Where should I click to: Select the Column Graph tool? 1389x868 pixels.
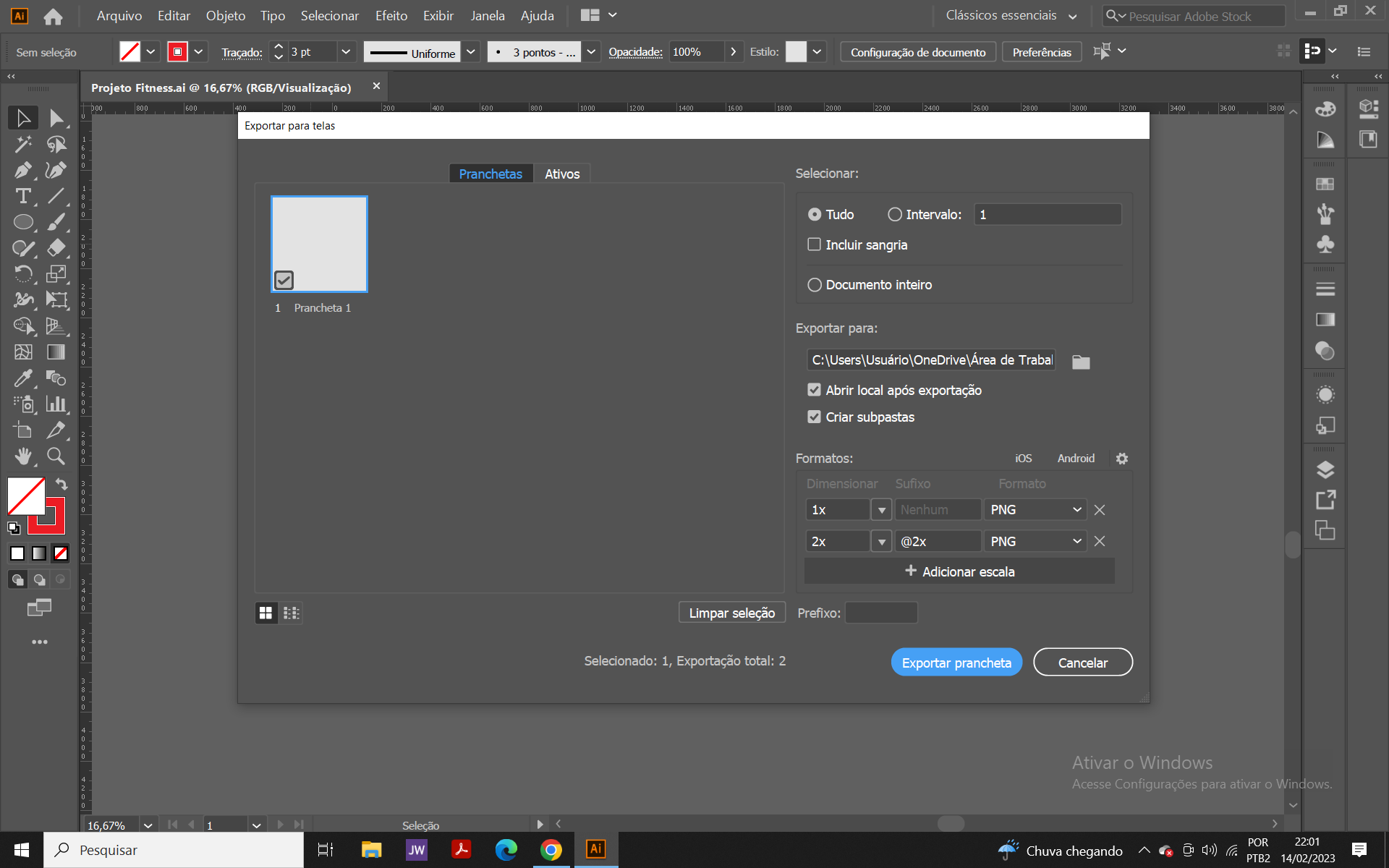[56, 404]
